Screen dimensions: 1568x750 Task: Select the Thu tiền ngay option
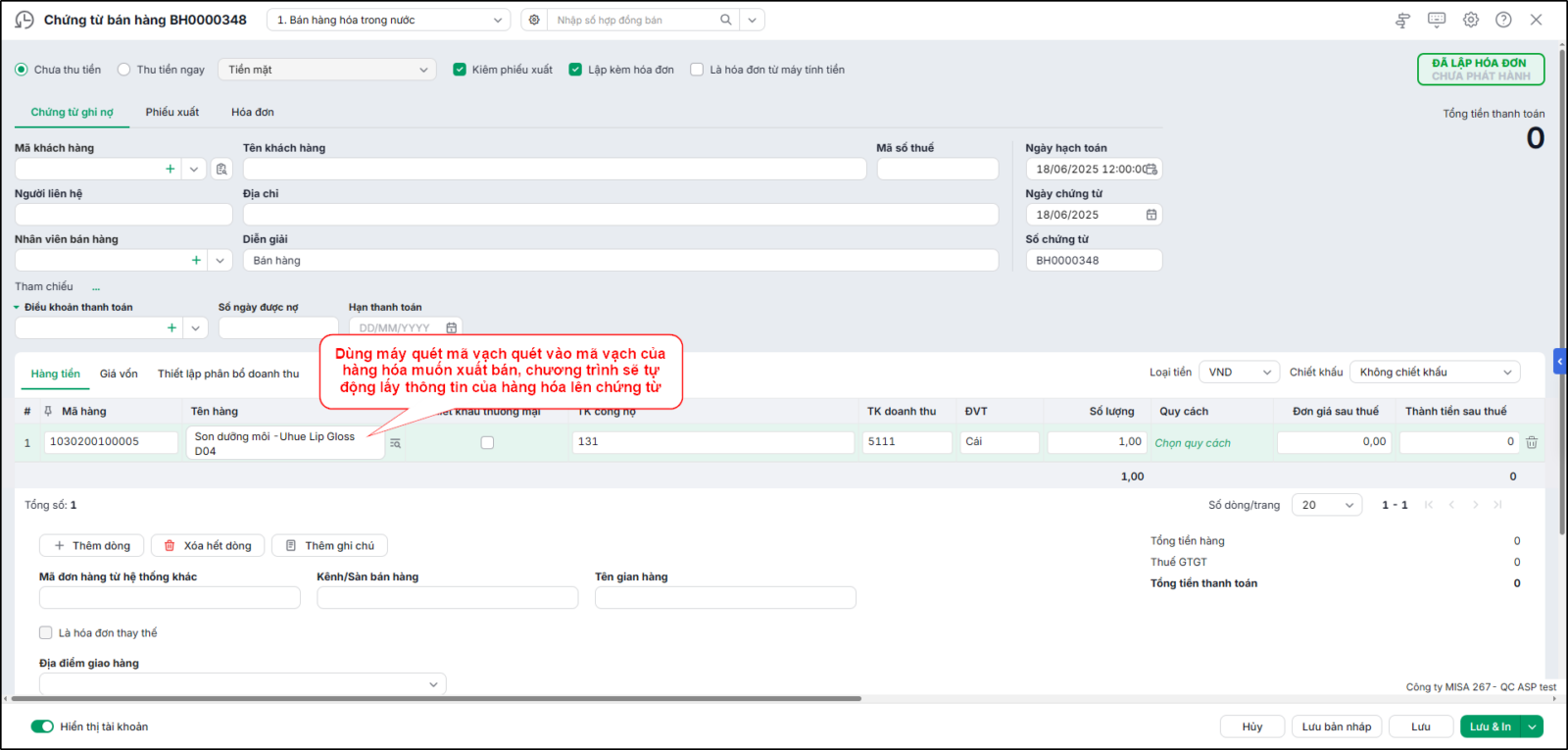click(x=123, y=70)
